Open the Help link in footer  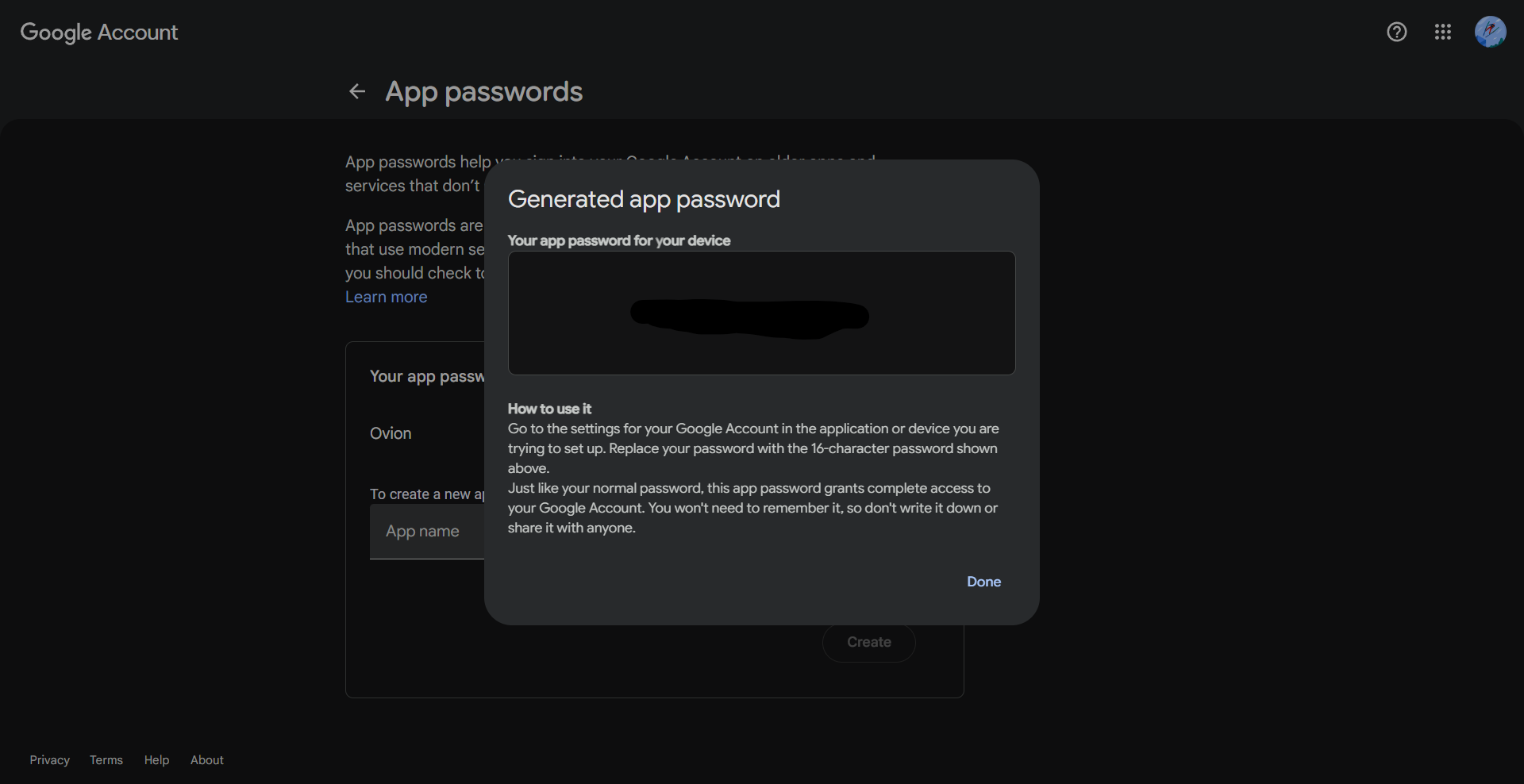tap(156, 759)
